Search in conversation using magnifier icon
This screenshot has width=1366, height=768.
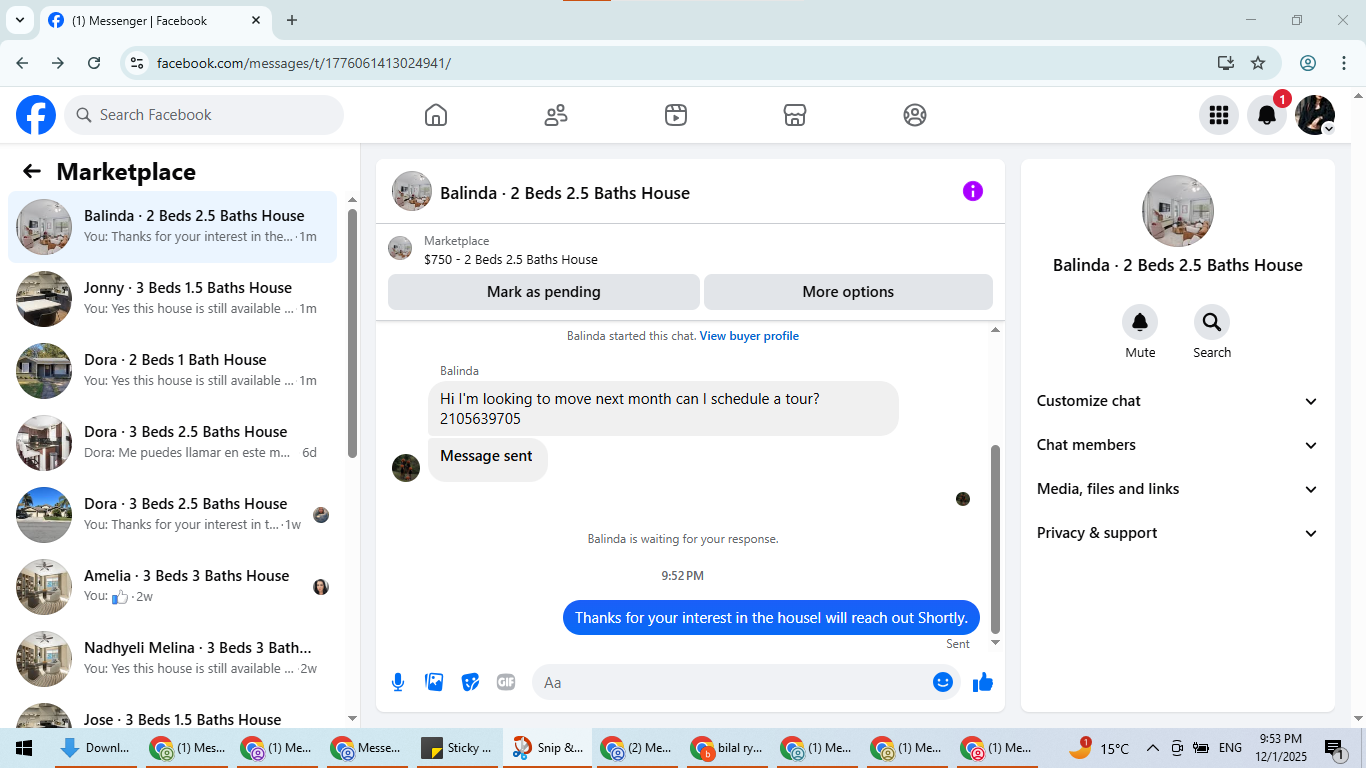click(1212, 322)
